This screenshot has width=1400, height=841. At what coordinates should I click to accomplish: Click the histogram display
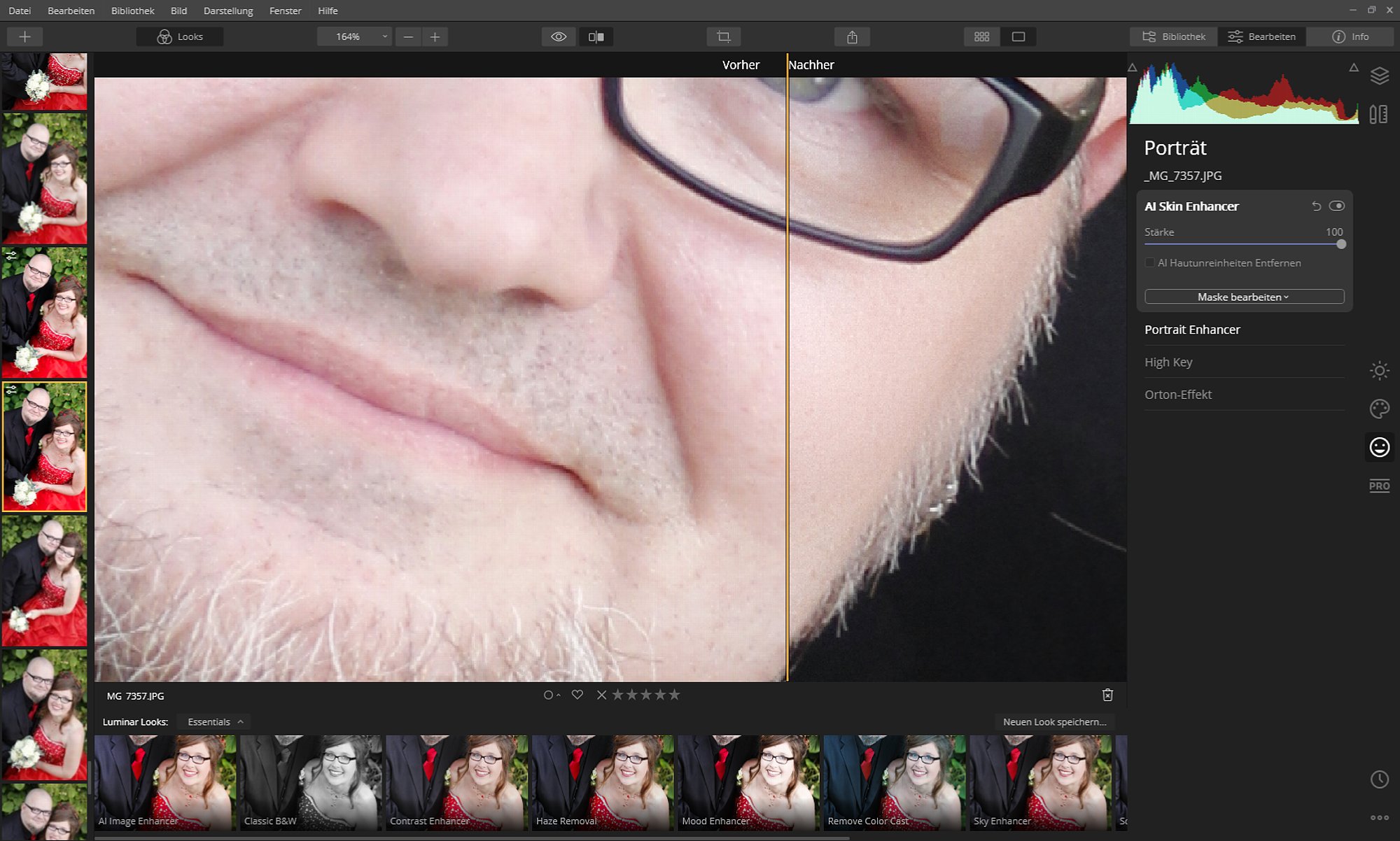(x=1244, y=93)
